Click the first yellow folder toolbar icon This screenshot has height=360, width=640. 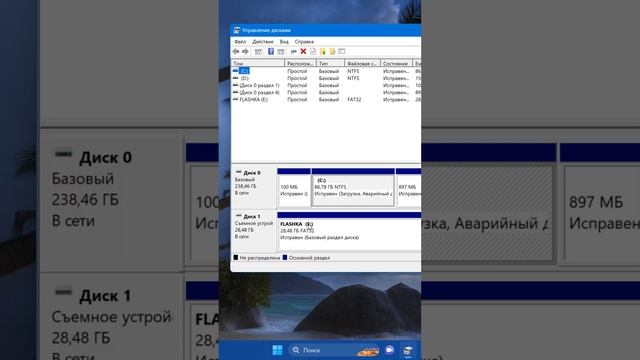[x=322, y=51]
